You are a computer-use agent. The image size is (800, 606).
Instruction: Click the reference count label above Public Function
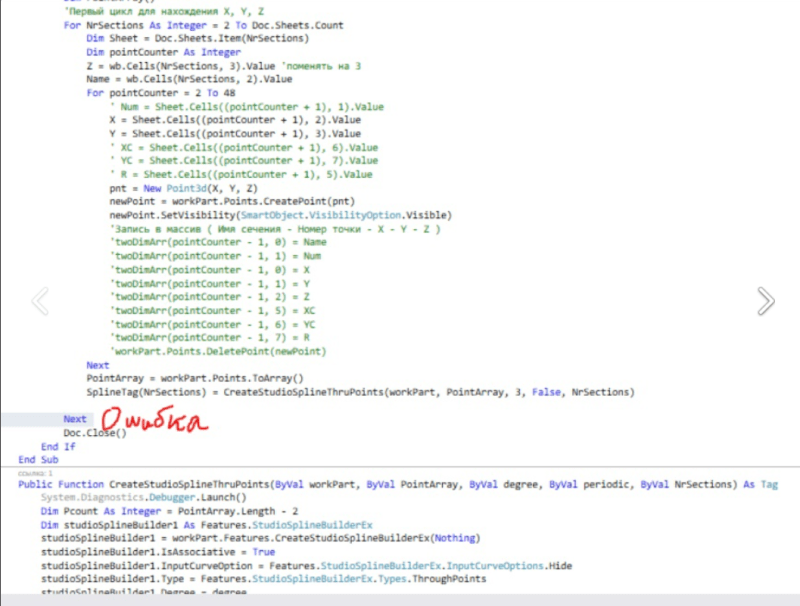pos(35,473)
